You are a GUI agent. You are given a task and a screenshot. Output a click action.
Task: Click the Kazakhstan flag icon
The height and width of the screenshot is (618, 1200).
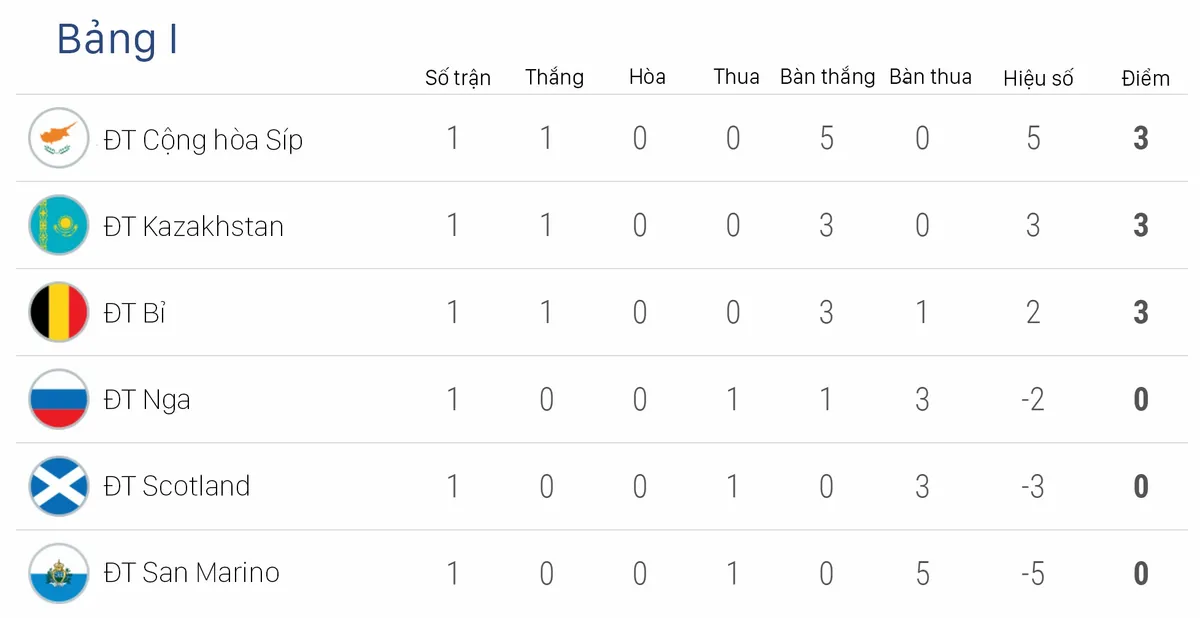click(x=59, y=225)
